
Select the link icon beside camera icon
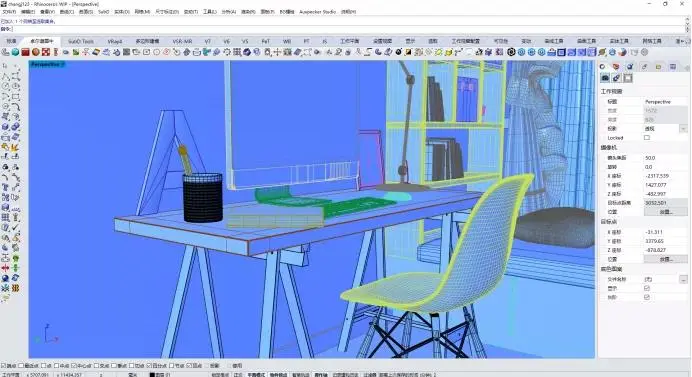coord(617,78)
